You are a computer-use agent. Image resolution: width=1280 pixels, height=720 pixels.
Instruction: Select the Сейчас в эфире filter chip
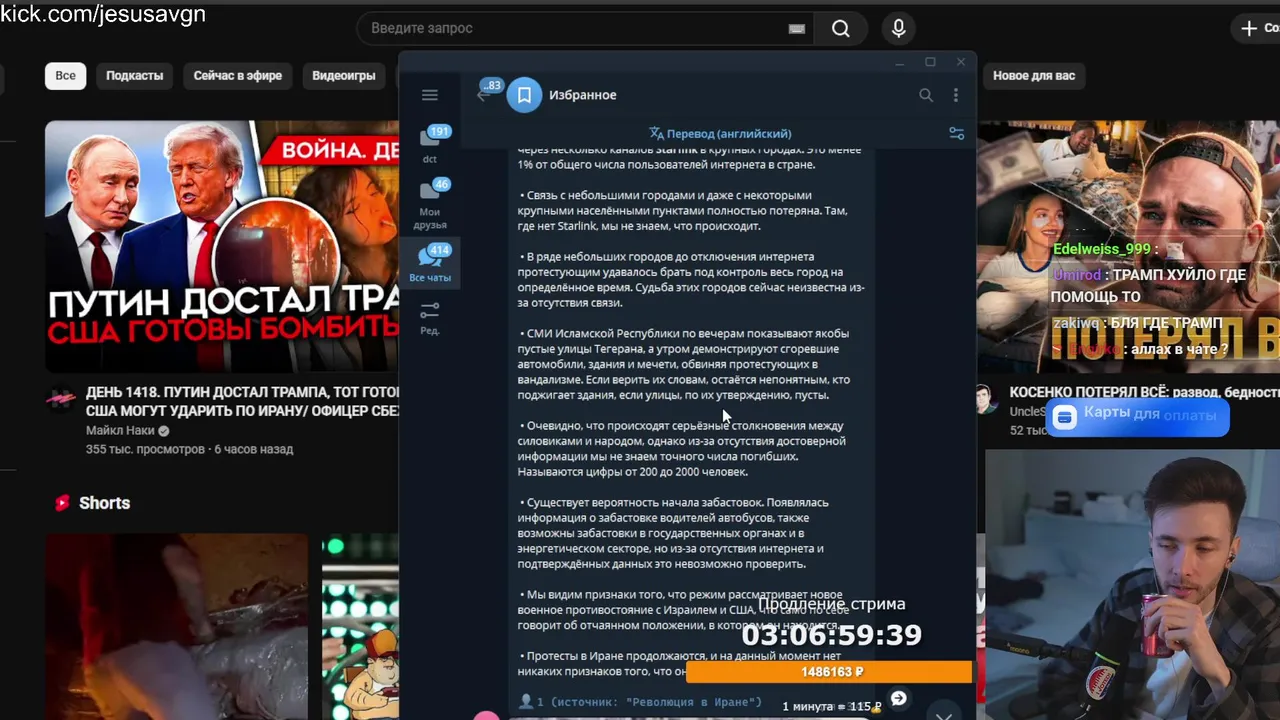click(237, 76)
